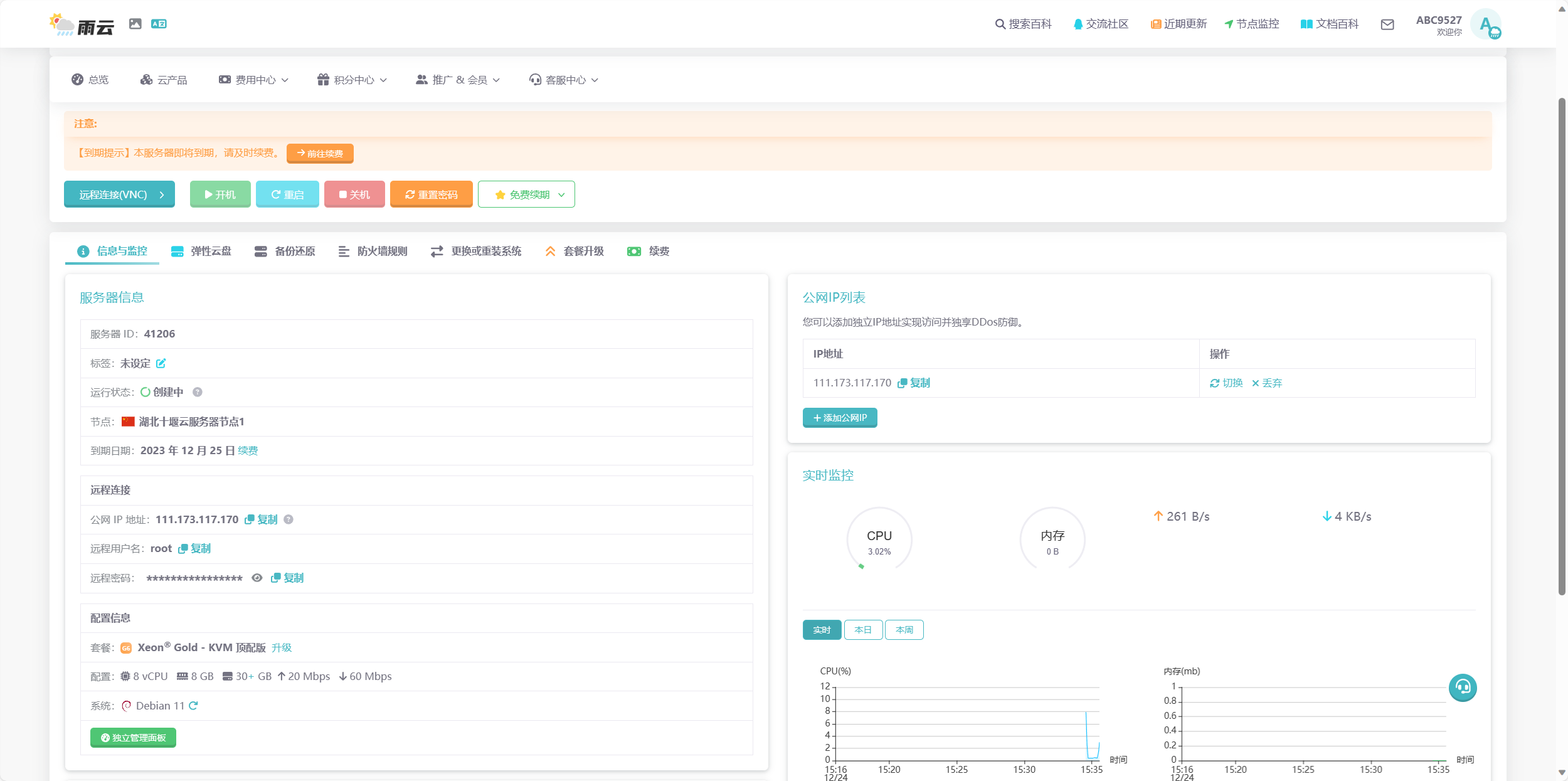Screen dimensions: 1568x781
Task: Click the image icon beside the logo
Action: tap(135, 24)
